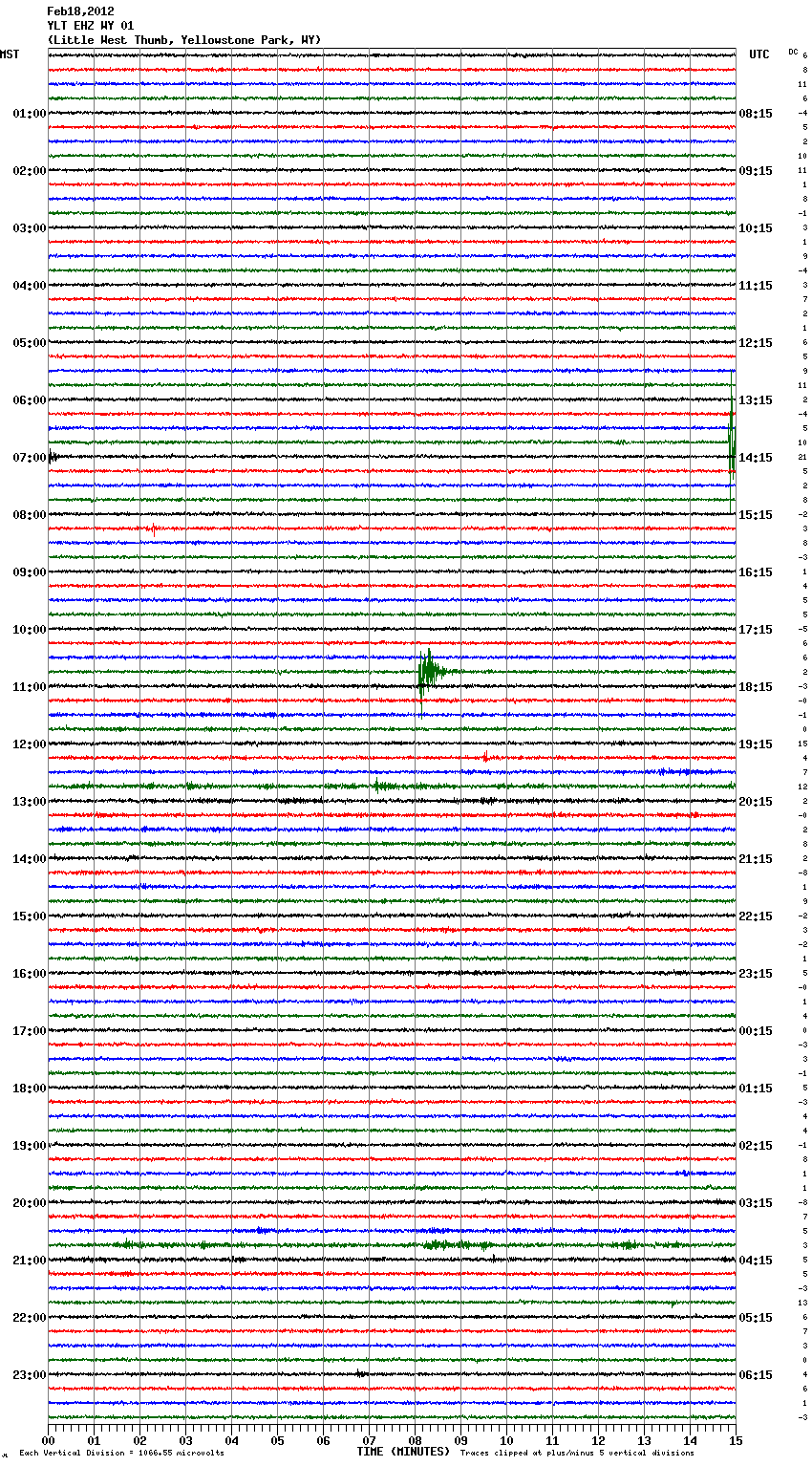The image size is (812, 1466).
Task: Click the 16:15 UTC time label
Action: tap(756, 572)
